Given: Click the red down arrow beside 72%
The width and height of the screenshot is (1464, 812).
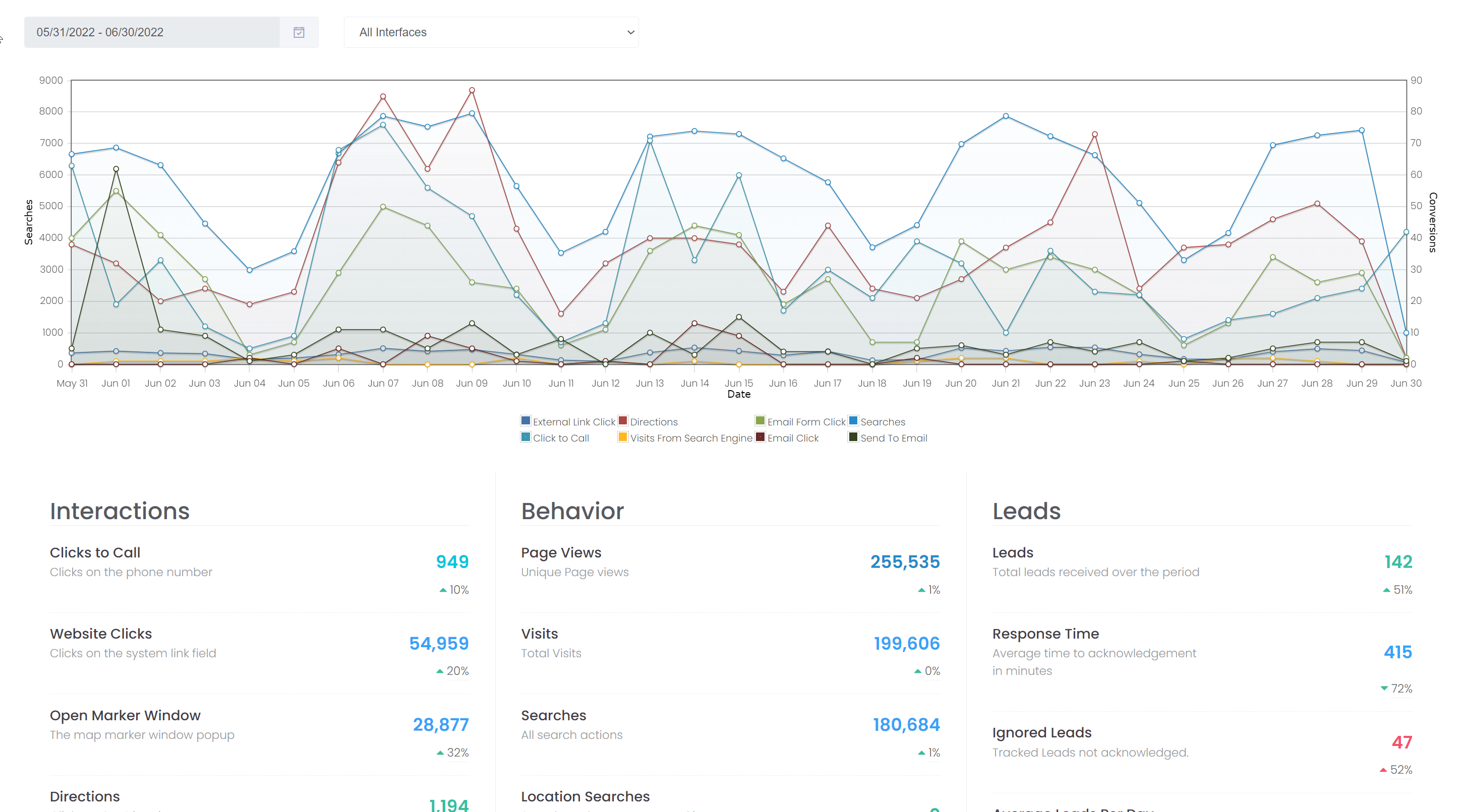Looking at the screenshot, I should click(x=1383, y=689).
